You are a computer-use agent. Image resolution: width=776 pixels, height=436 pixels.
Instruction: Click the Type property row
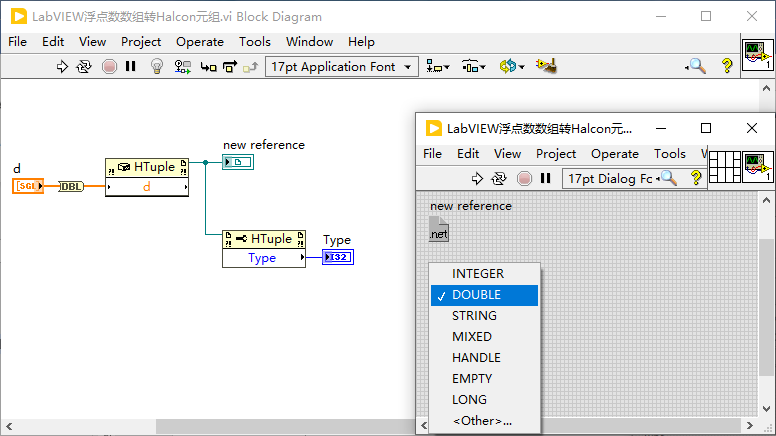[x=264, y=258]
